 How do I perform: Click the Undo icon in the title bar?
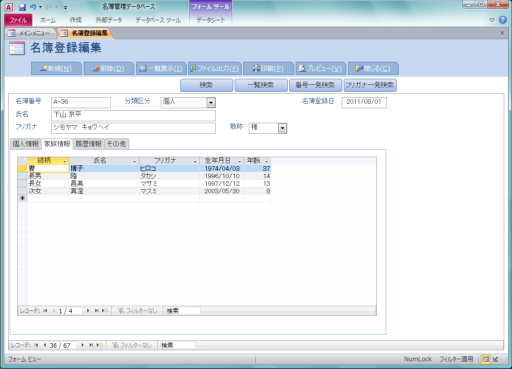[33, 7]
